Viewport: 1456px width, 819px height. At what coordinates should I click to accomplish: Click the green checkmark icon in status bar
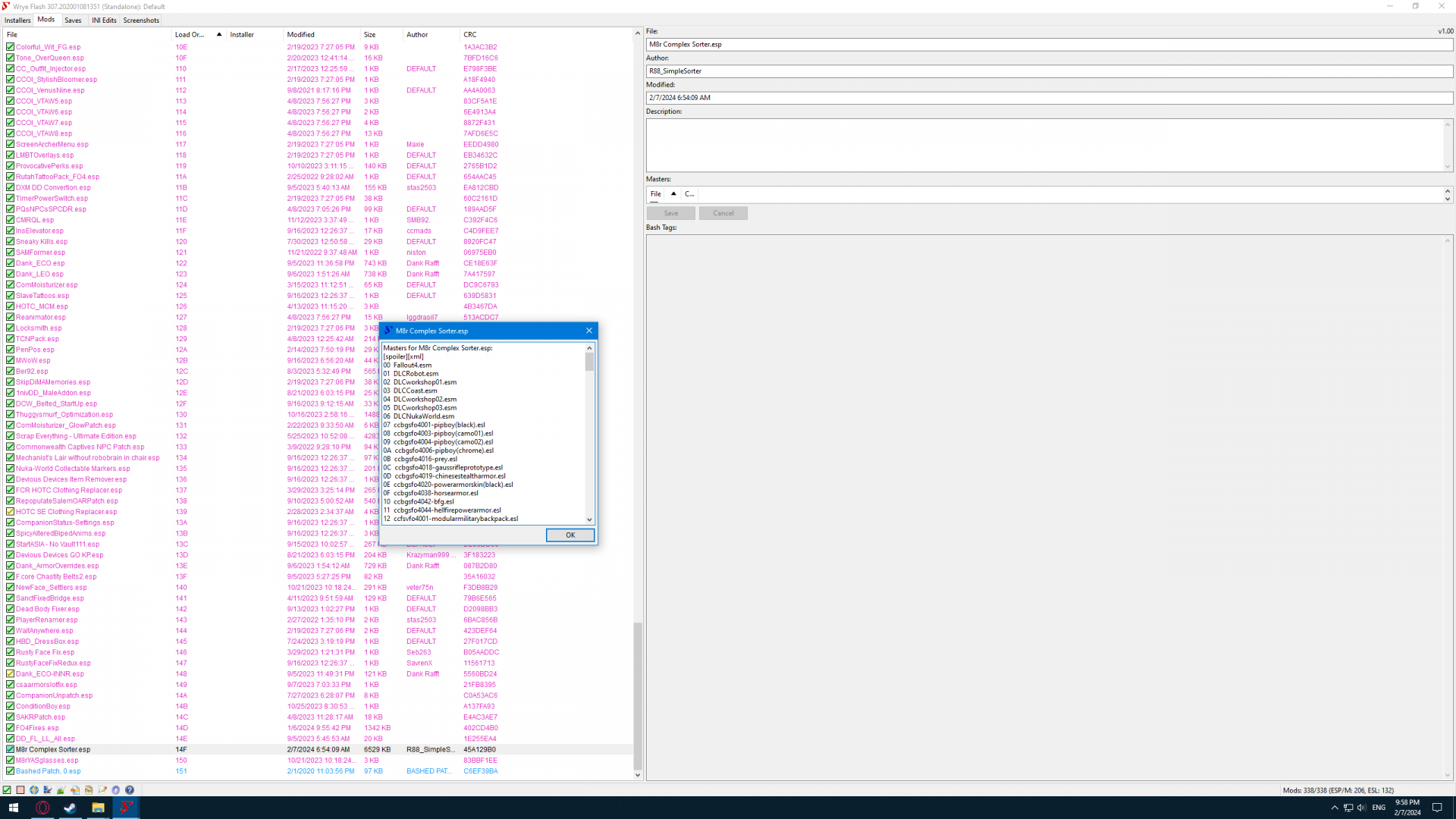pyautogui.click(x=7, y=789)
